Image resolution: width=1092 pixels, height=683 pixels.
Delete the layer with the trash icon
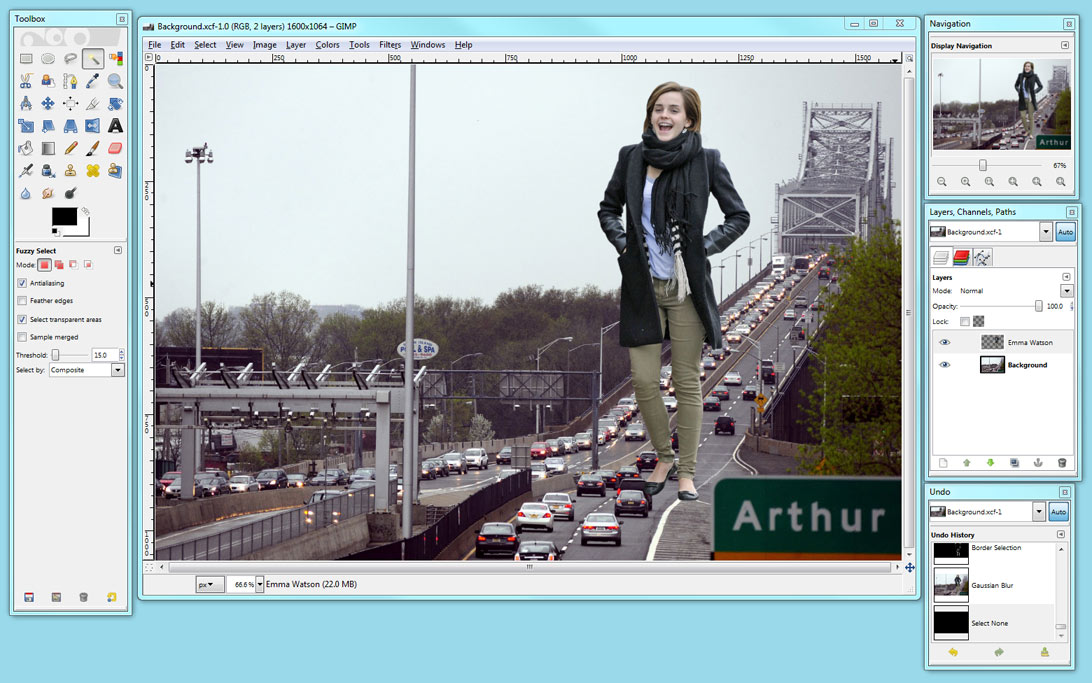(1062, 462)
